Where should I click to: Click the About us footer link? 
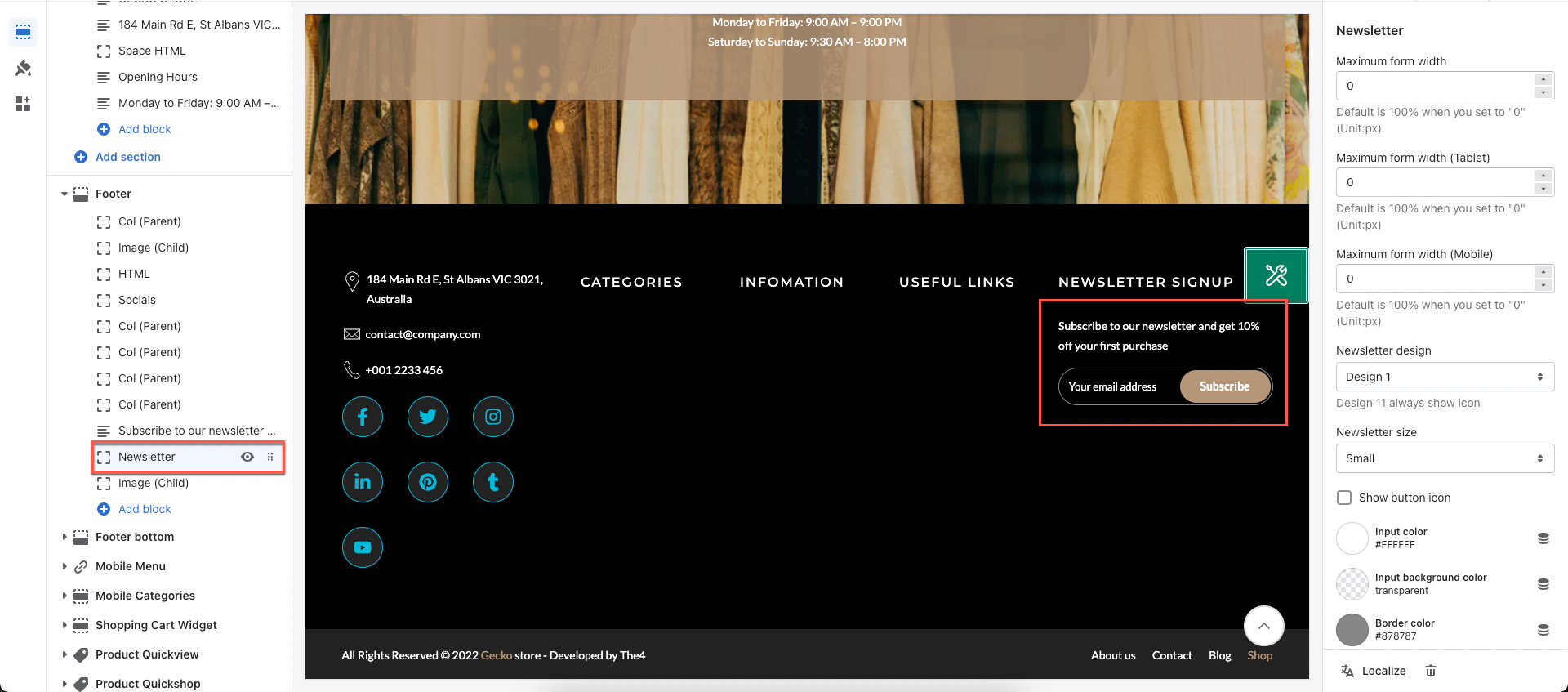pyautogui.click(x=1113, y=655)
